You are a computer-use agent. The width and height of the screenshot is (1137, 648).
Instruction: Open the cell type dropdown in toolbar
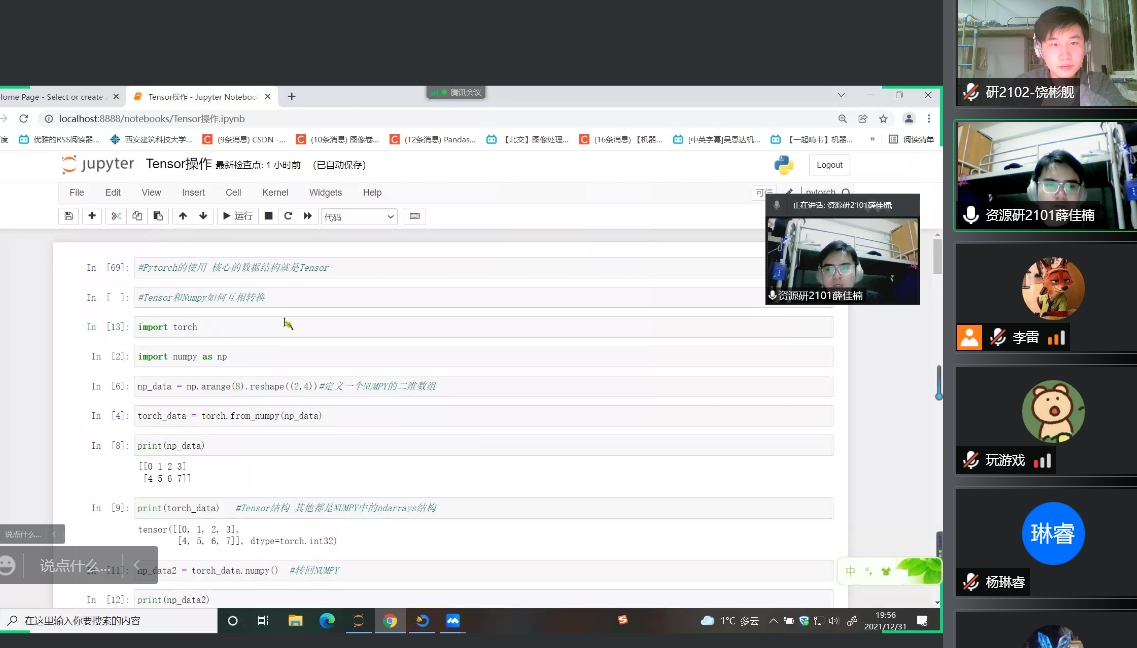tap(359, 217)
